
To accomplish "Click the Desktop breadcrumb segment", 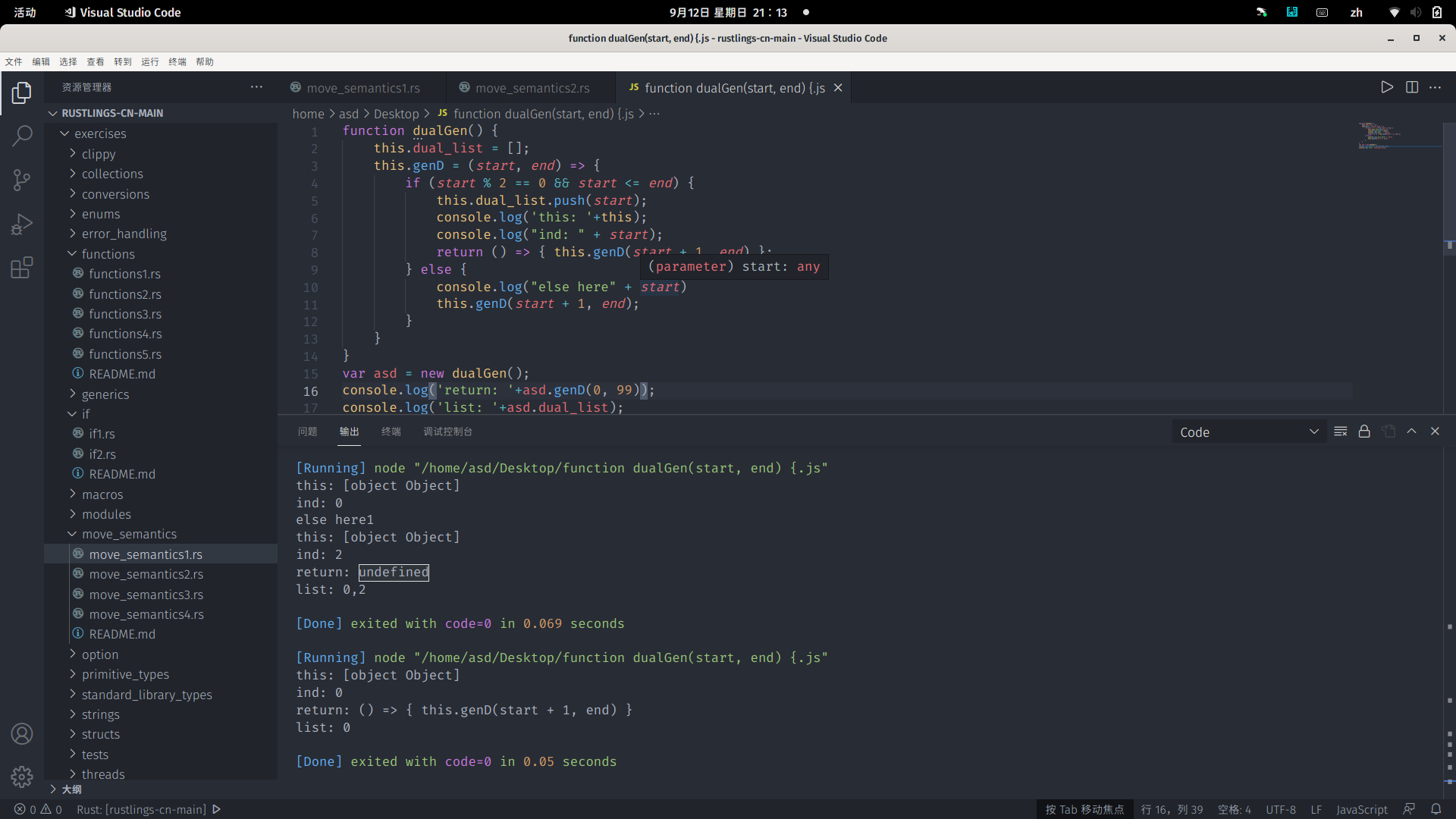I will tap(396, 114).
